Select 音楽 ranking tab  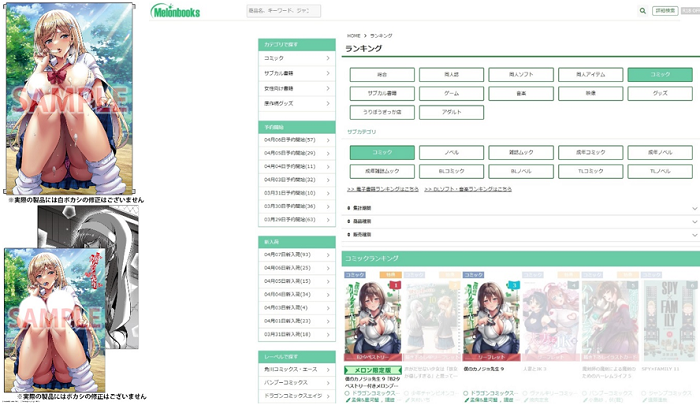click(x=521, y=93)
